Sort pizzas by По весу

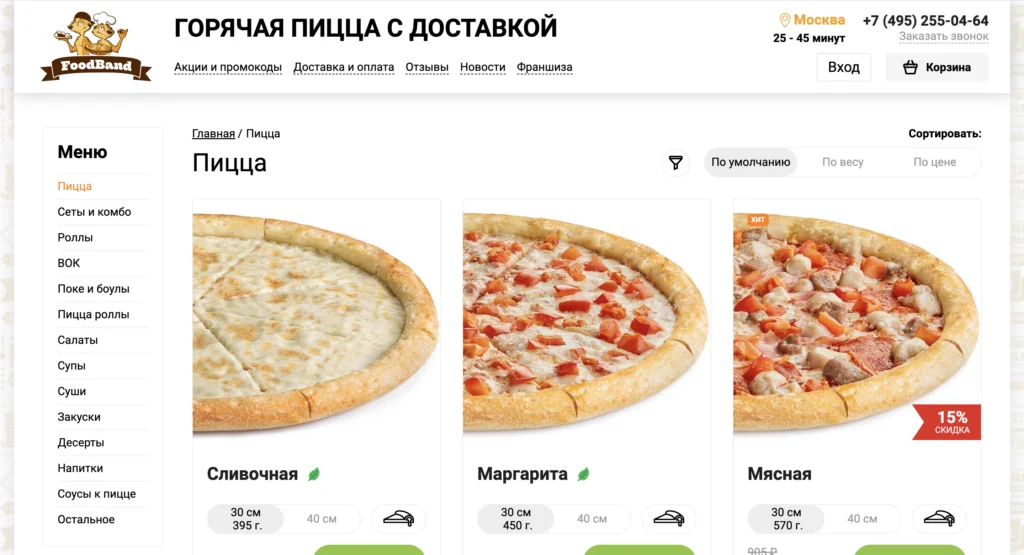point(842,163)
